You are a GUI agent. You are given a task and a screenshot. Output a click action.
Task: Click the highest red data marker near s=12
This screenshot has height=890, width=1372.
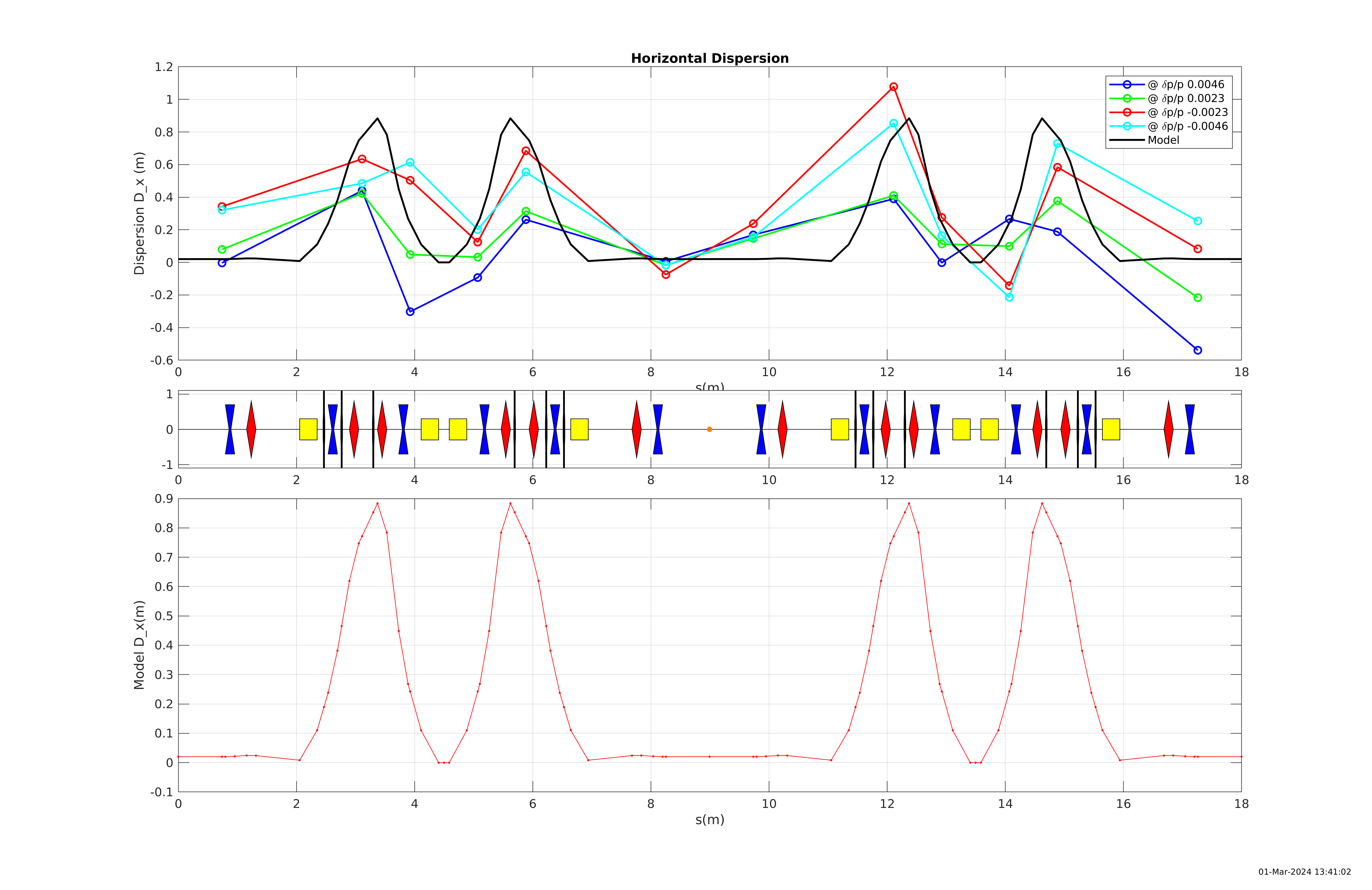[894, 87]
